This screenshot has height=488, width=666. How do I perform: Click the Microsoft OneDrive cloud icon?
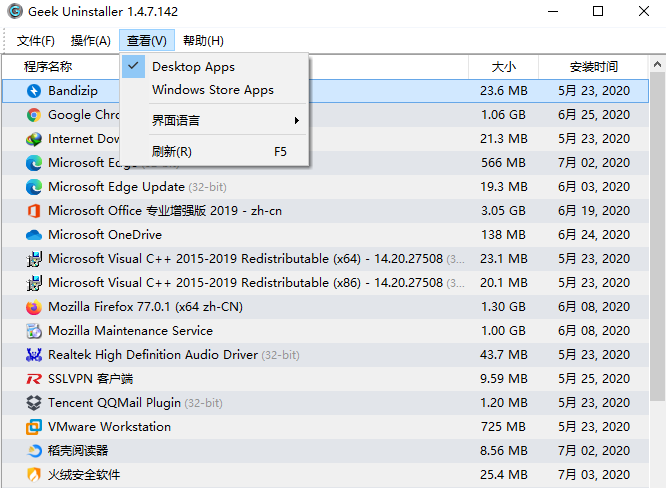34,235
